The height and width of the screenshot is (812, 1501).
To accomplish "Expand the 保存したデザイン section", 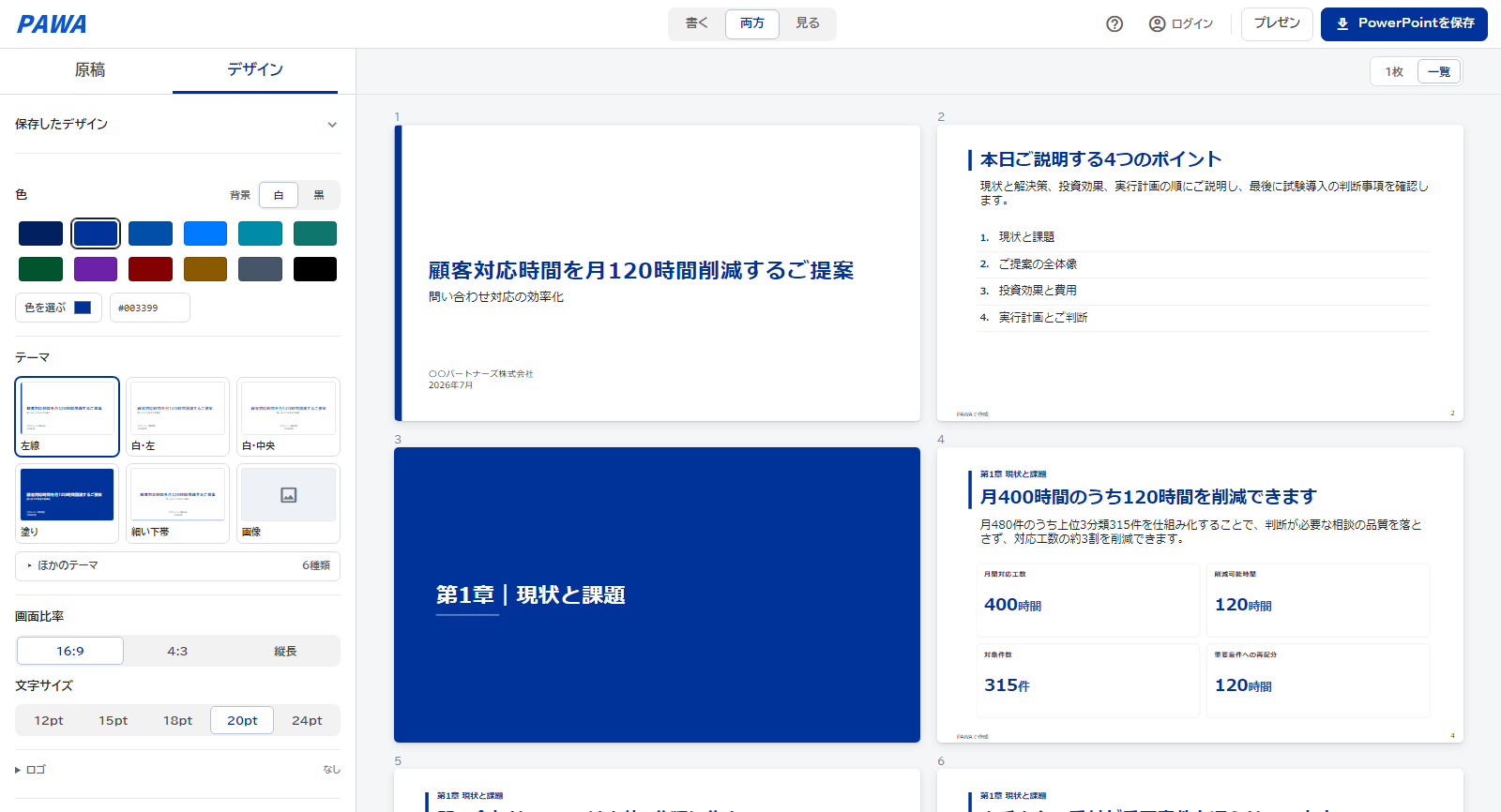I will click(177, 124).
